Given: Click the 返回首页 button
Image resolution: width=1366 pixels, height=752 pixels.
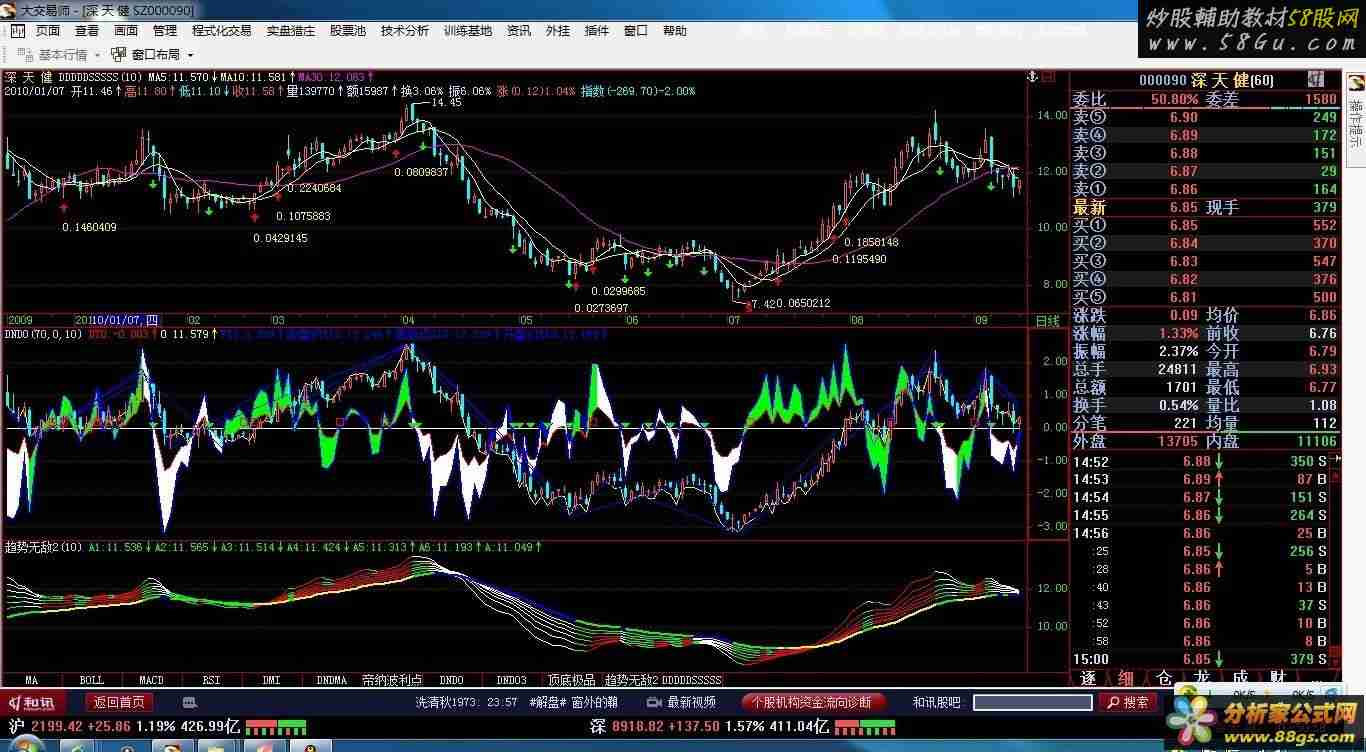Looking at the screenshot, I should point(120,702).
